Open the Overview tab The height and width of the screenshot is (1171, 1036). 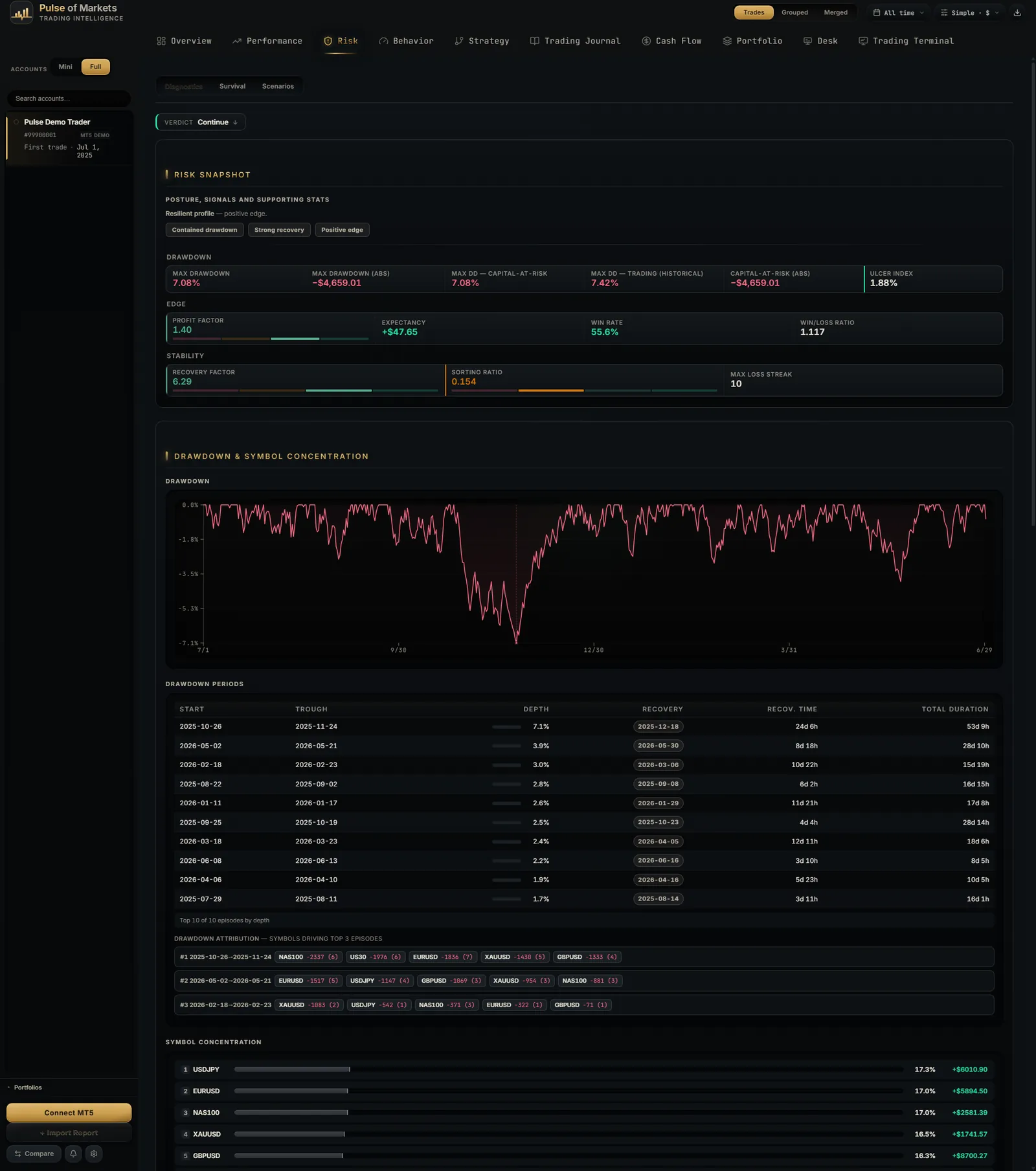(184, 41)
